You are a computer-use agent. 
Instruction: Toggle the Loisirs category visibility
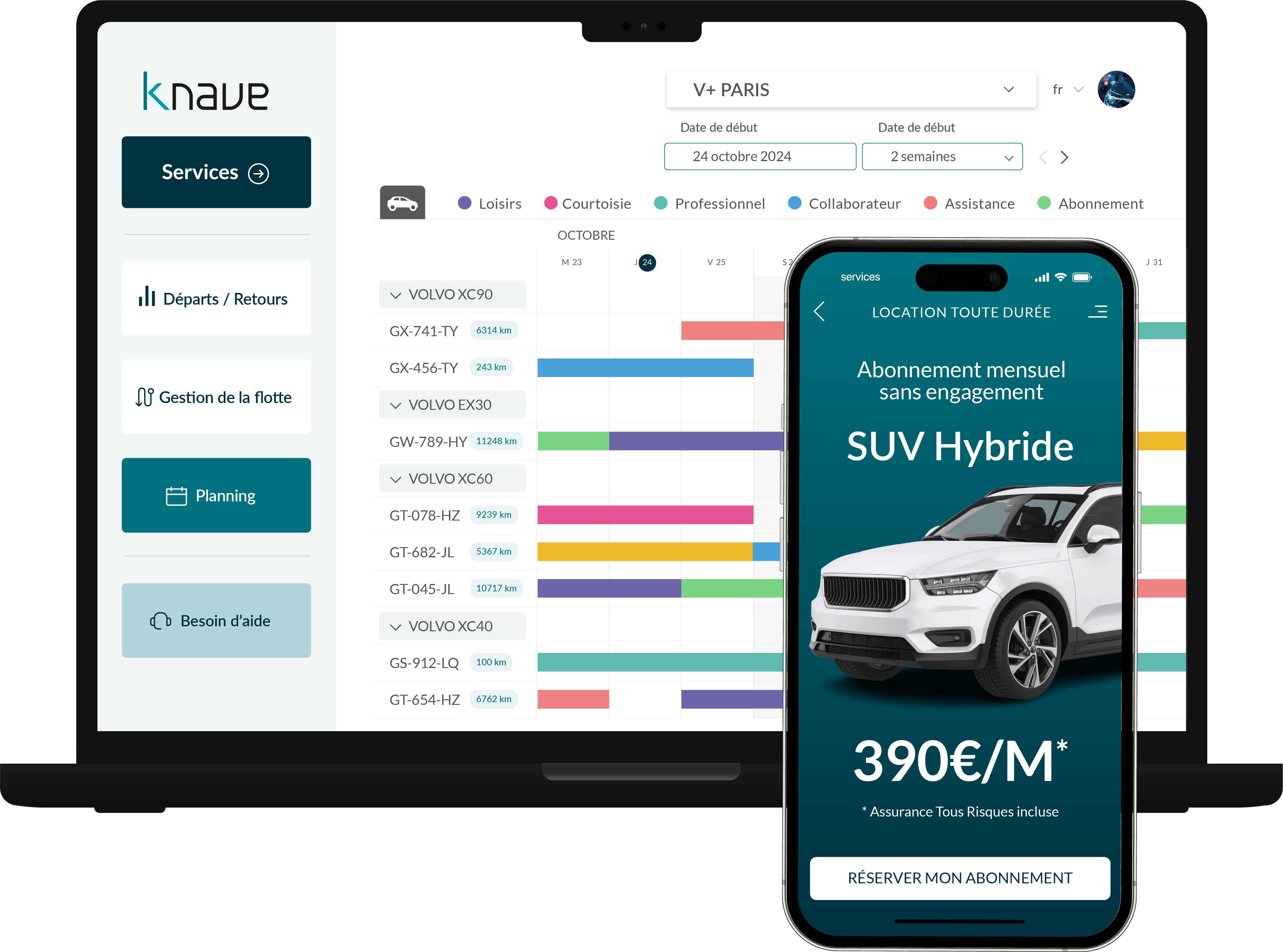pos(490,204)
